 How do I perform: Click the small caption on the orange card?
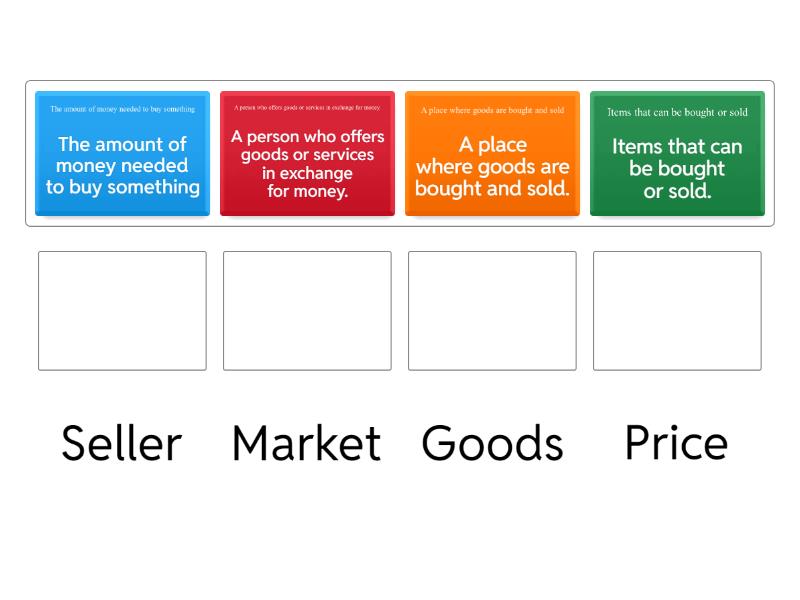pos(492,110)
